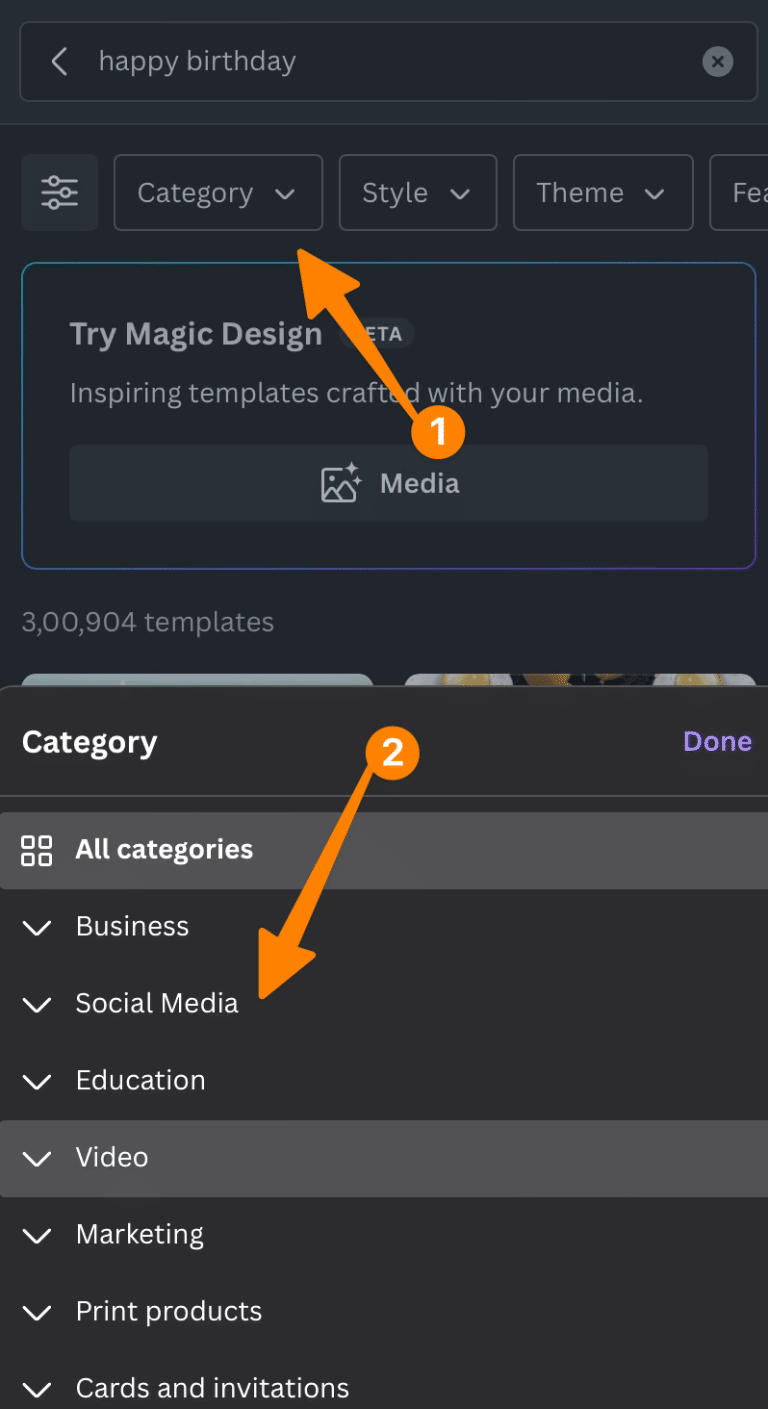Tap Done to apply category selection
Screen dimensions: 768x1409
tap(717, 742)
